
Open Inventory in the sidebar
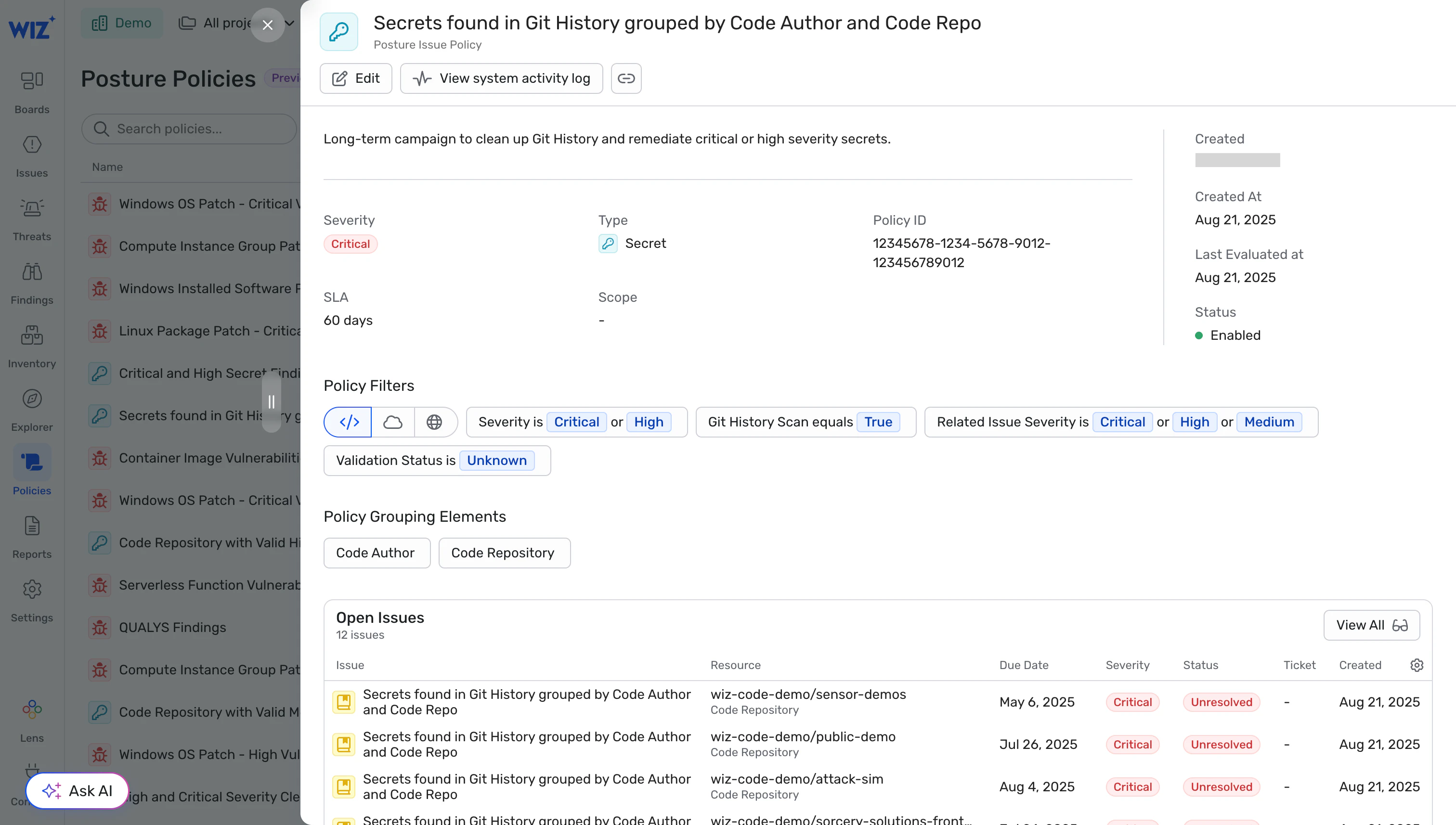tap(32, 346)
